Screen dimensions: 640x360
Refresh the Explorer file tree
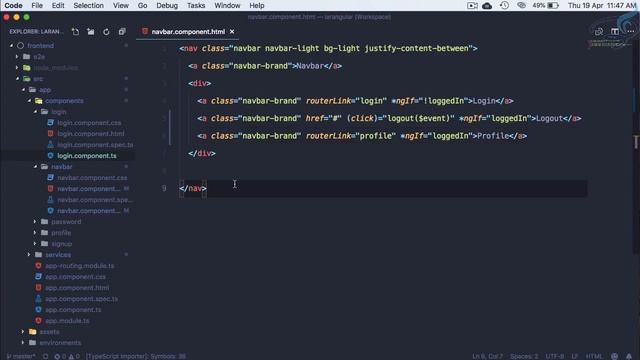coord(106,31)
